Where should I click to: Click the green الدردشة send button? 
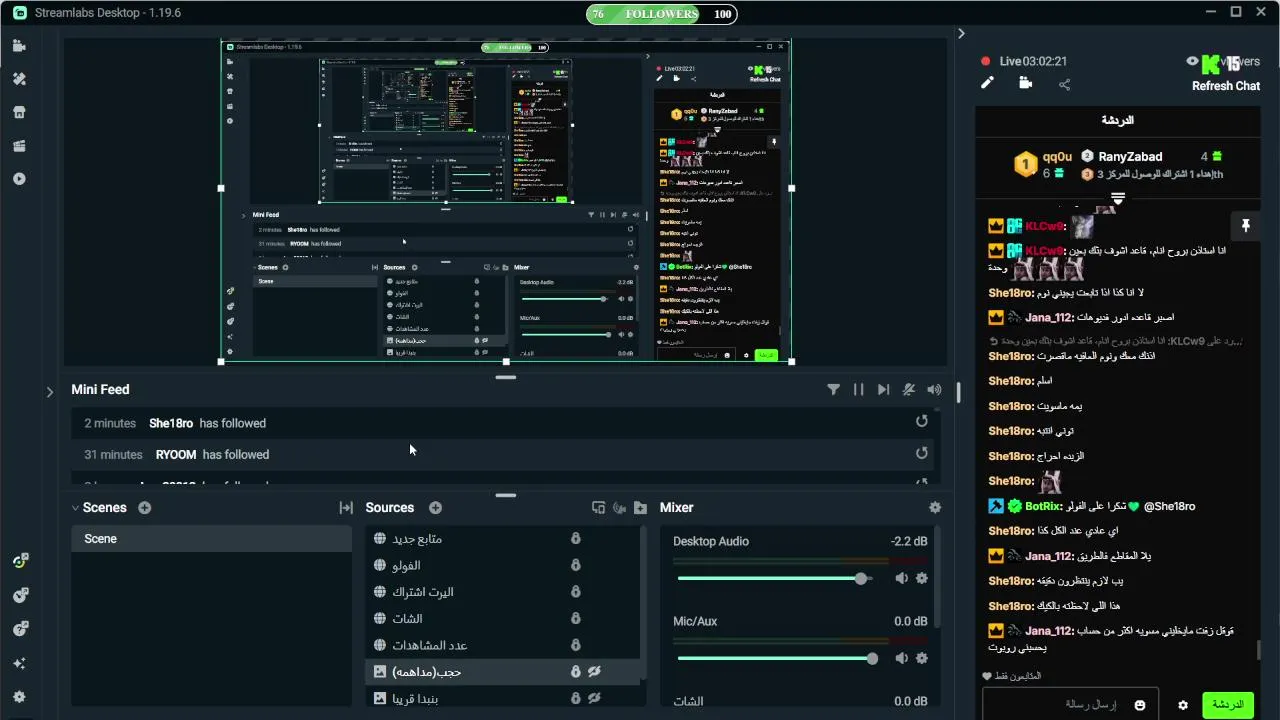click(x=1227, y=704)
